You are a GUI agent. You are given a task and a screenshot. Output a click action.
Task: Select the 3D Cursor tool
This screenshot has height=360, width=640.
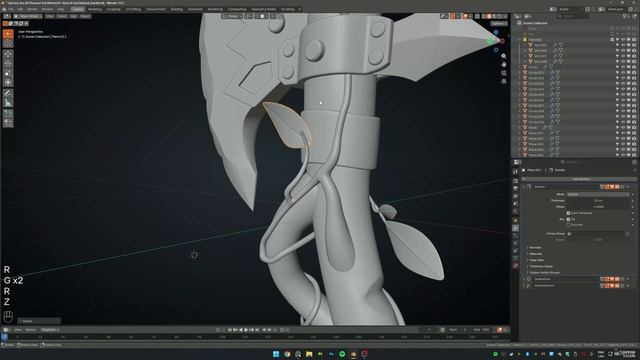[8, 43]
